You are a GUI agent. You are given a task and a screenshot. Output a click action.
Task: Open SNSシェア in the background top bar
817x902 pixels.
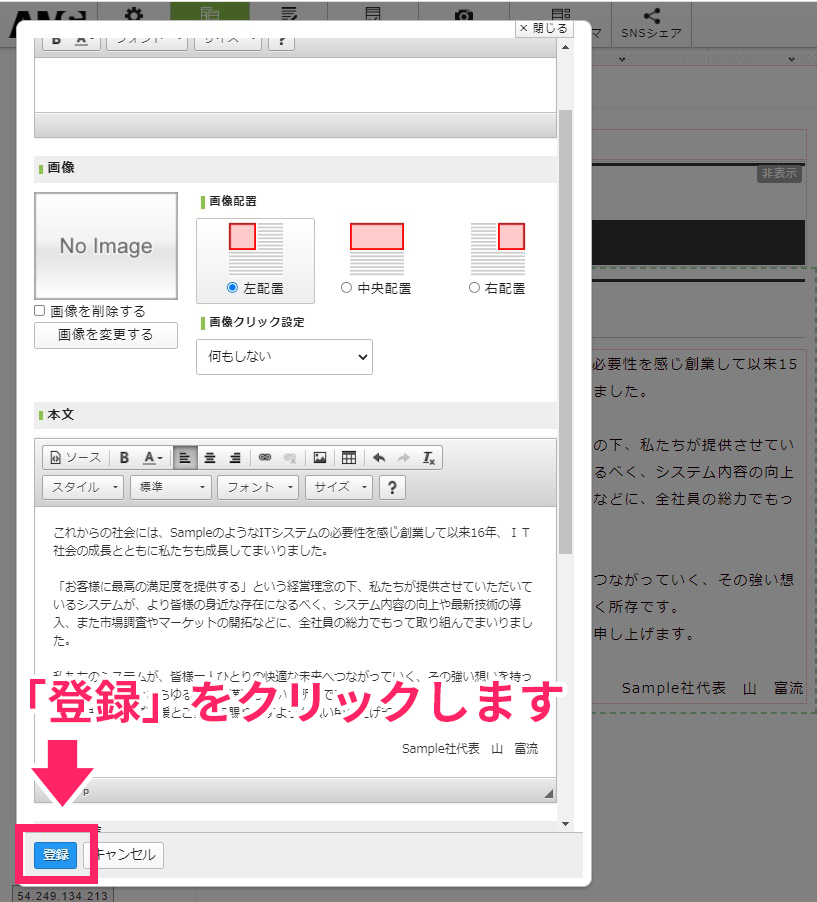(x=651, y=24)
